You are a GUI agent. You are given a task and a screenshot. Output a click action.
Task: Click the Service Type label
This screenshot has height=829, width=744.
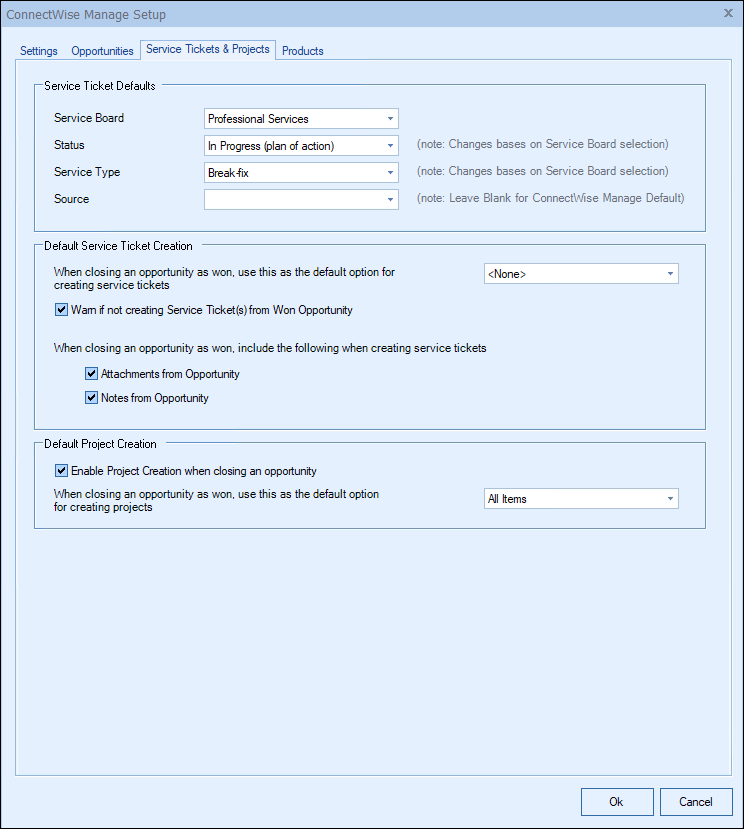87,172
